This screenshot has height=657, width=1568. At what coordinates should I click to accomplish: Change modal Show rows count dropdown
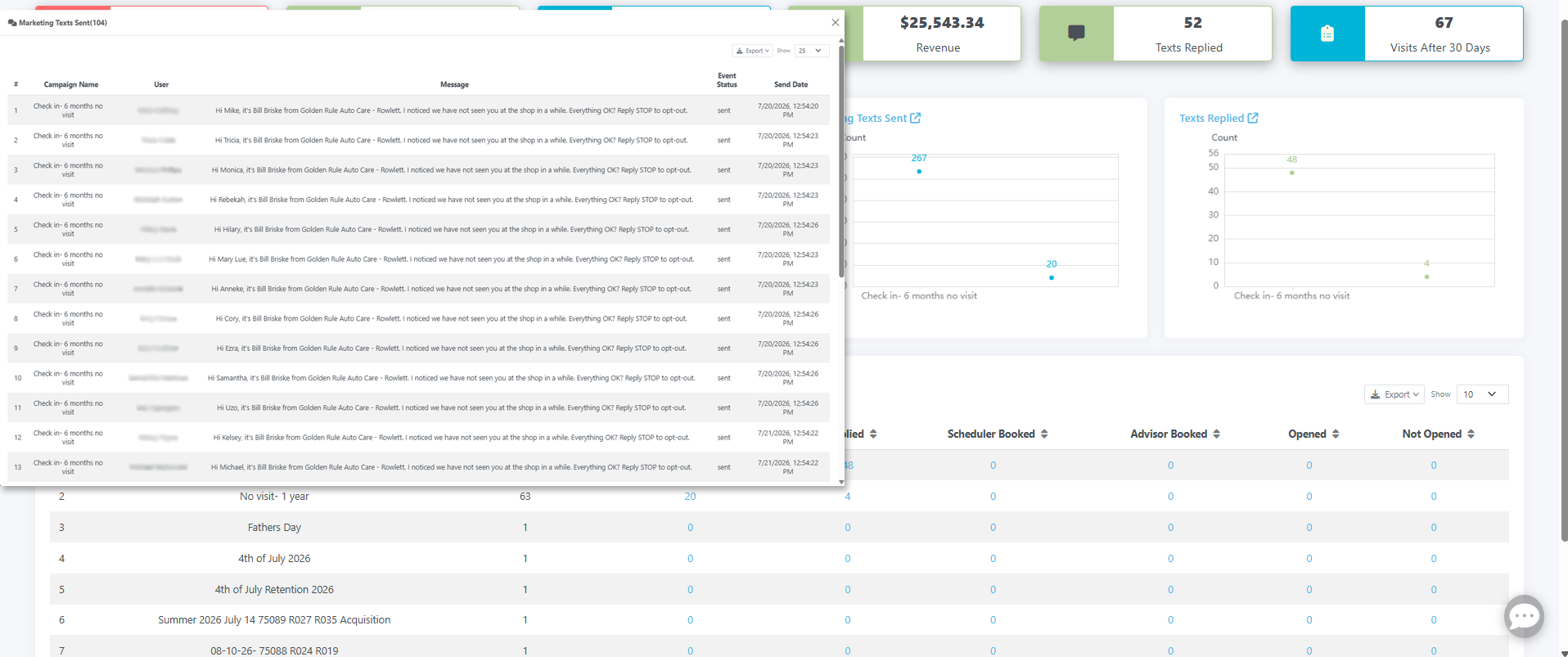pos(812,51)
